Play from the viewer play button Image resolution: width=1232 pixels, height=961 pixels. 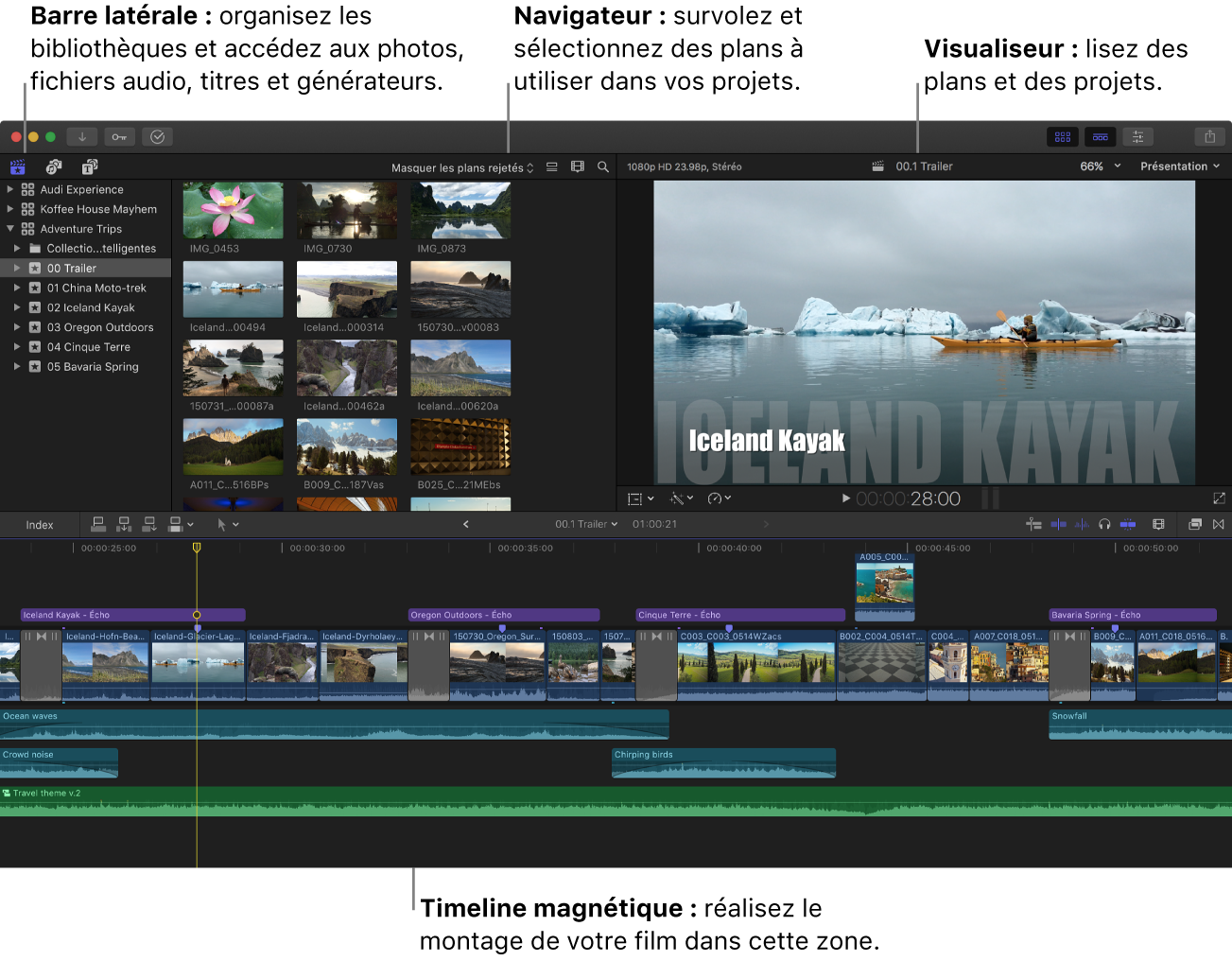[846, 498]
